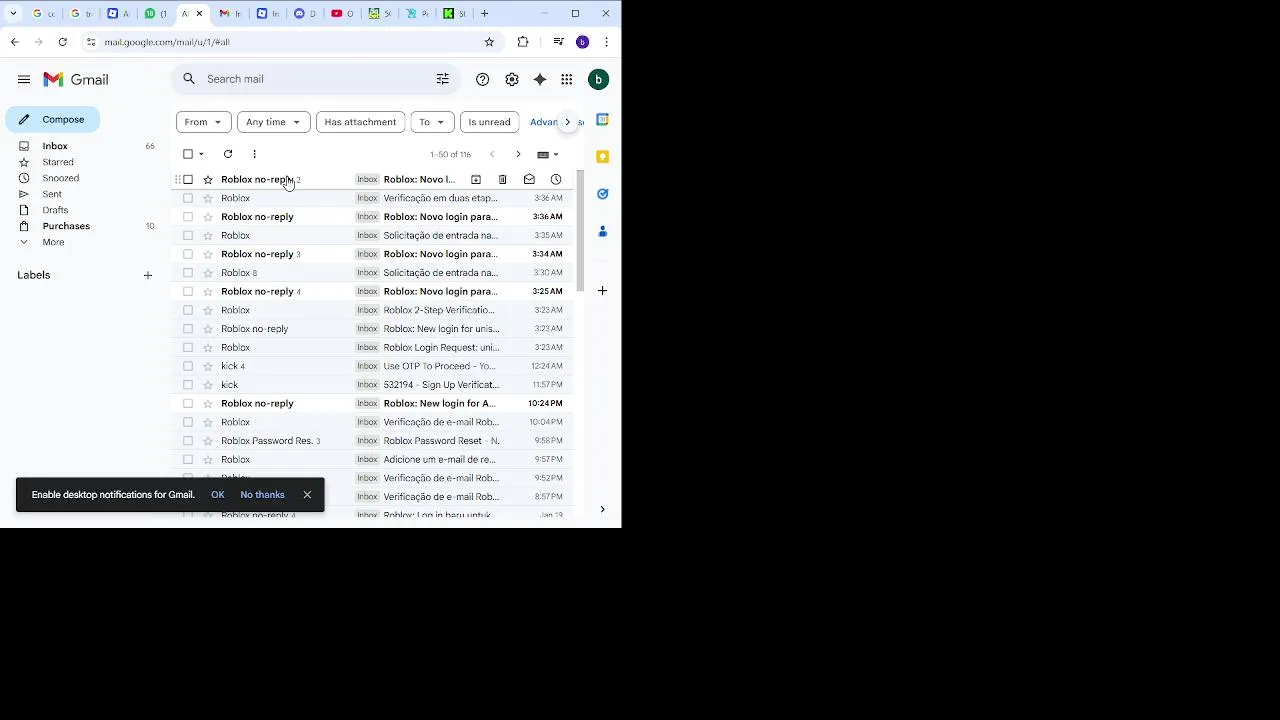
Task: Check the Roblox no-reply 3:34 AM email
Action: 188,254
